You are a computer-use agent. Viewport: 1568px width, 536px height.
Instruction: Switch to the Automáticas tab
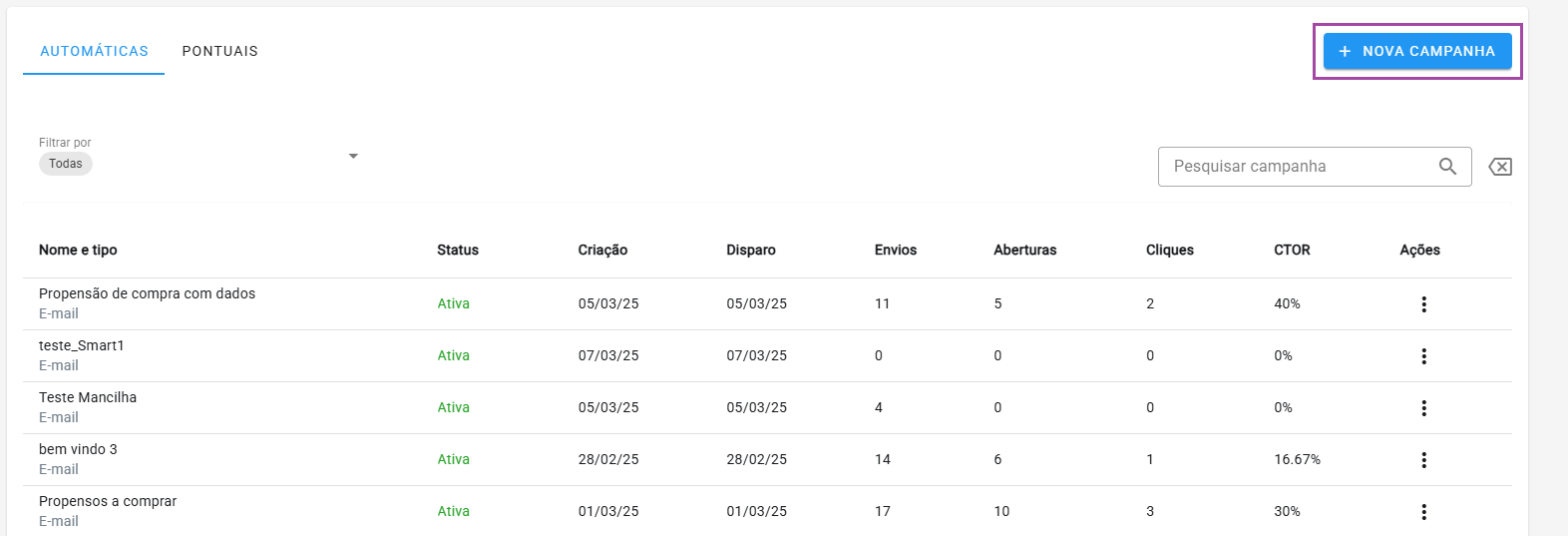(x=94, y=51)
